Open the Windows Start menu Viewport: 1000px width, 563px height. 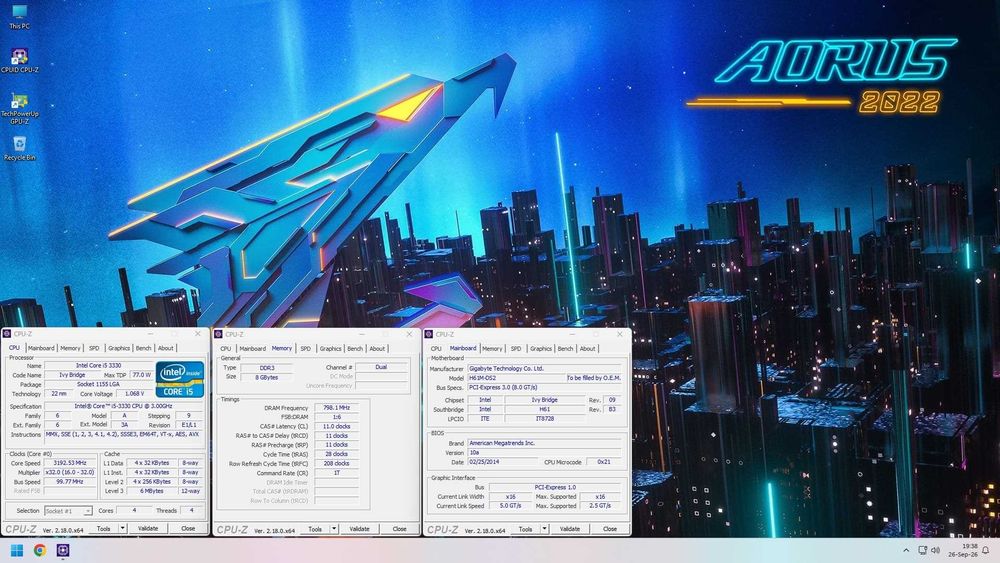17,550
